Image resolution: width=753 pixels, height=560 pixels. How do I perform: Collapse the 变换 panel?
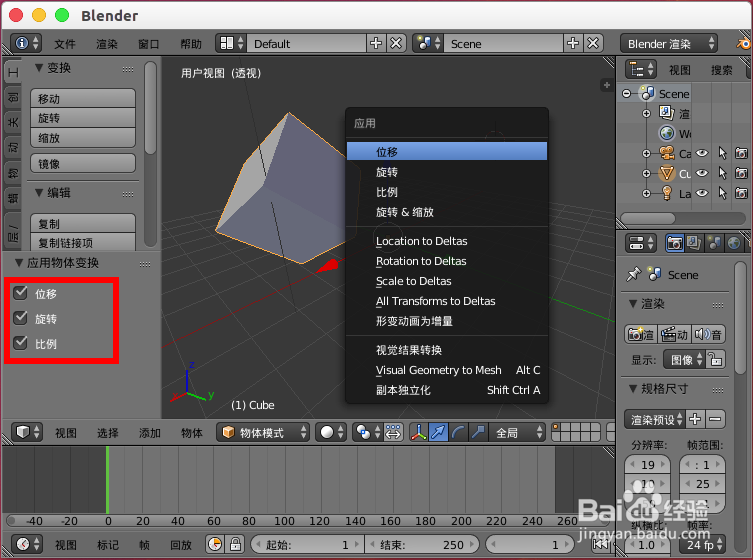pos(39,68)
